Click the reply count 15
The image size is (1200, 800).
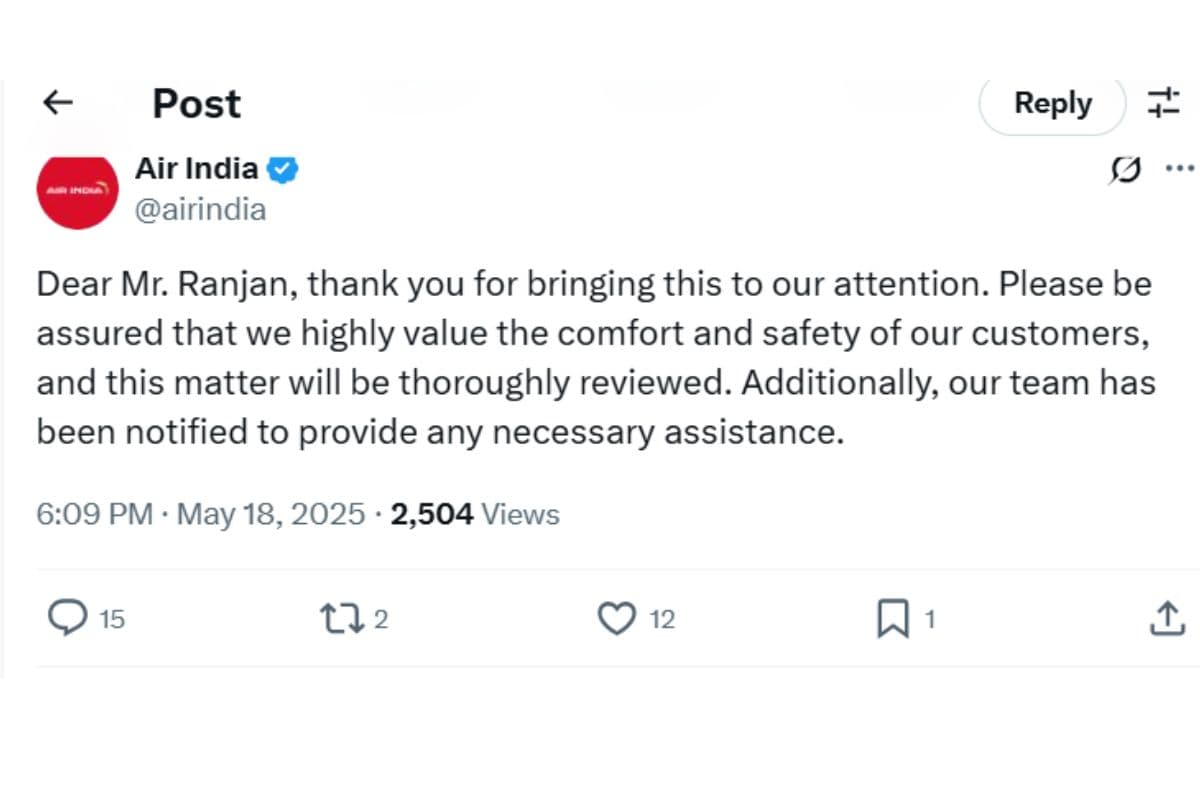pos(112,620)
